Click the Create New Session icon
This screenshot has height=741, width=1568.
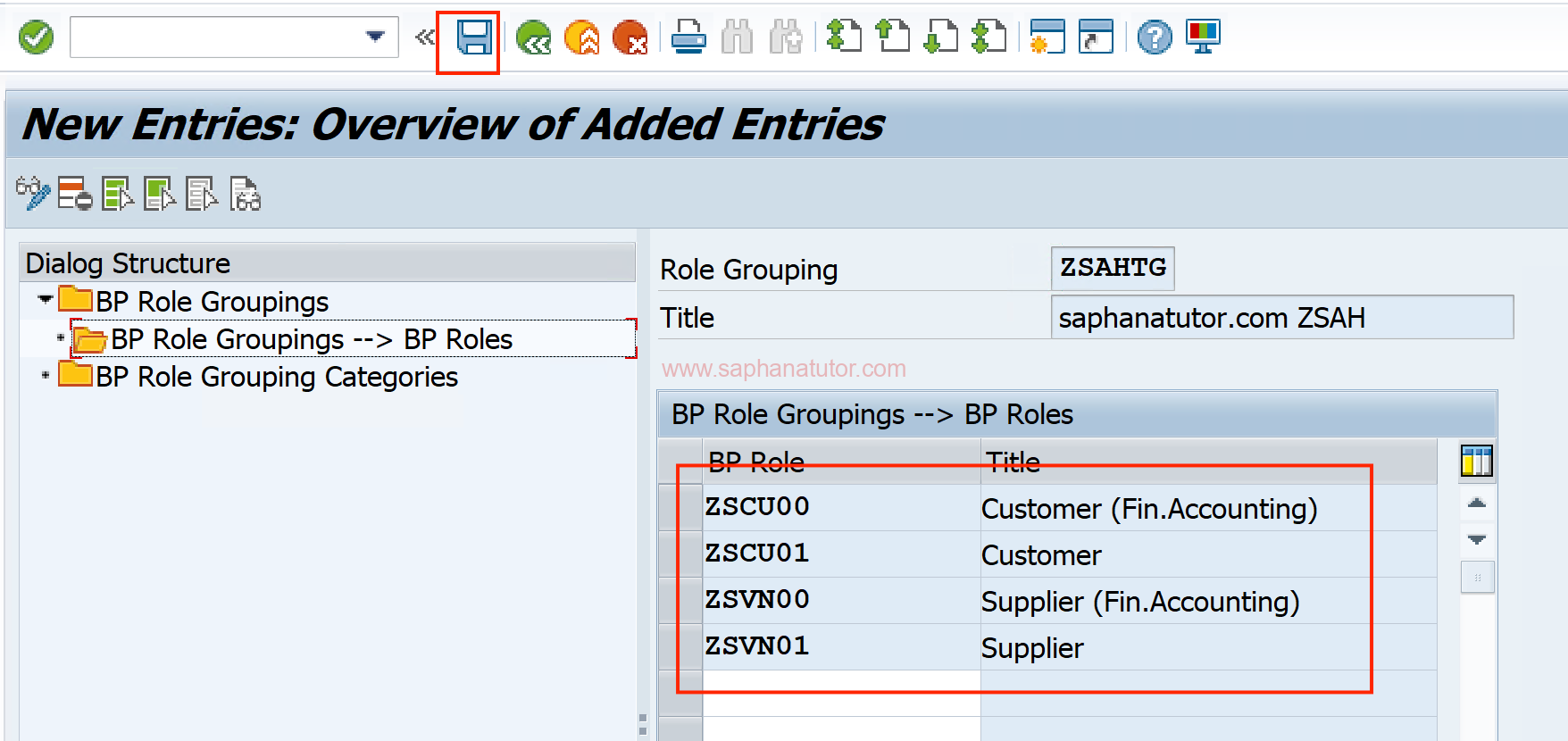click(1047, 37)
